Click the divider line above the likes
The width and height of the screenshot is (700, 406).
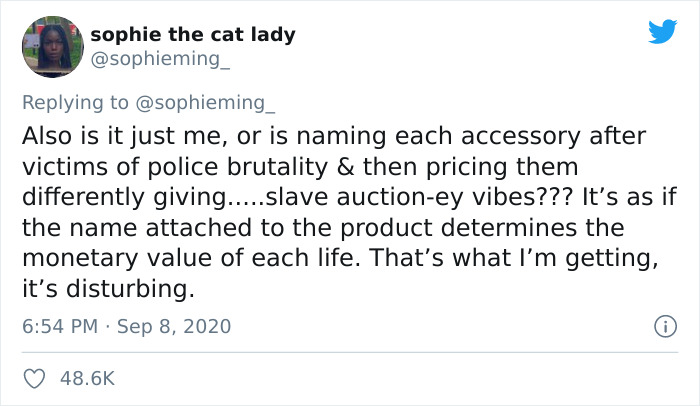pyautogui.click(x=349, y=352)
